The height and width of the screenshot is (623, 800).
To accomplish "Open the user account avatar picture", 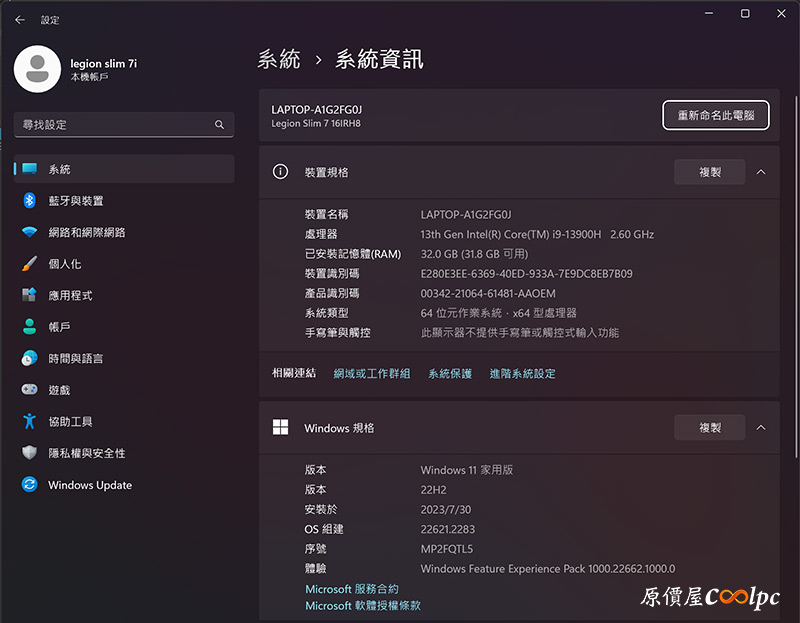I will (37, 69).
